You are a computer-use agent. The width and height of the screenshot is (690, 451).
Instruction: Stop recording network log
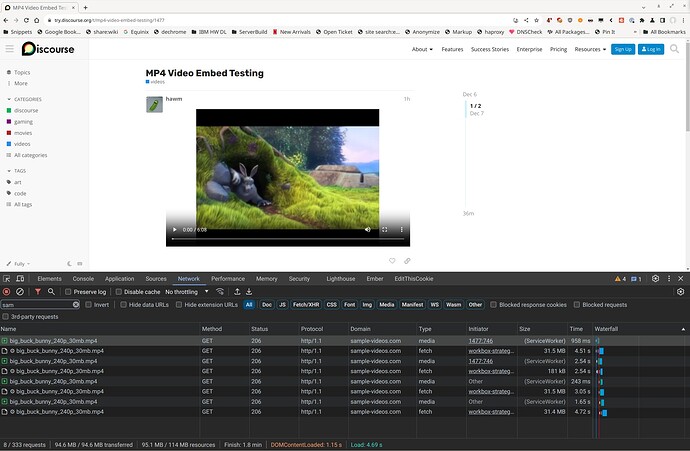tap(6, 292)
